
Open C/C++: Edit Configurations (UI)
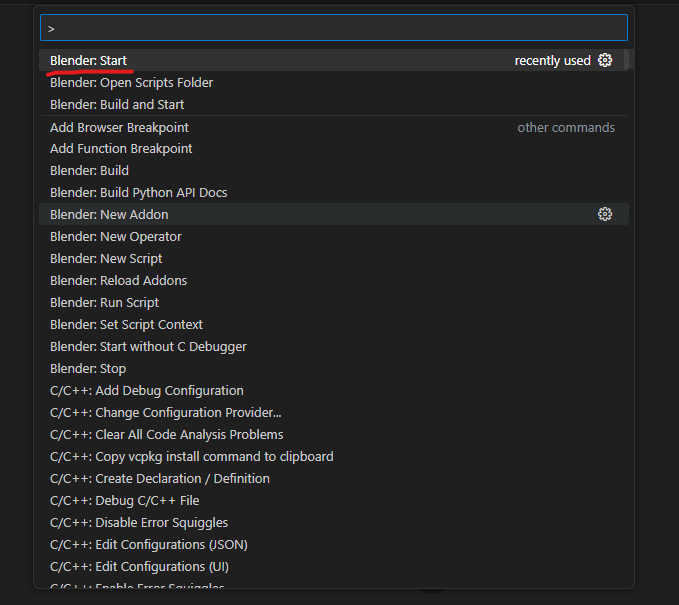[x=334, y=566]
